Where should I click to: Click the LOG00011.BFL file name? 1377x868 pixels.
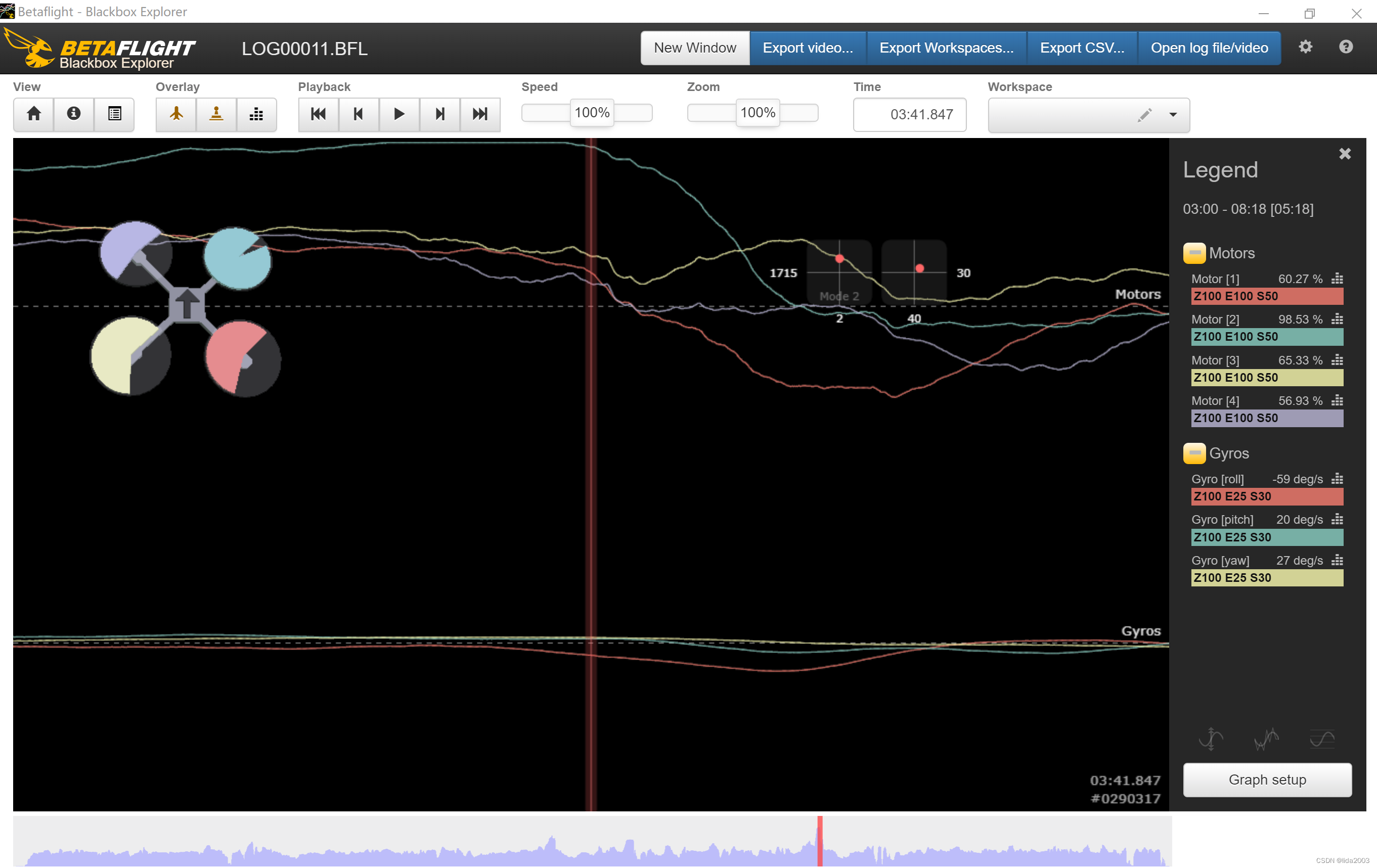(x=304, y=49)
